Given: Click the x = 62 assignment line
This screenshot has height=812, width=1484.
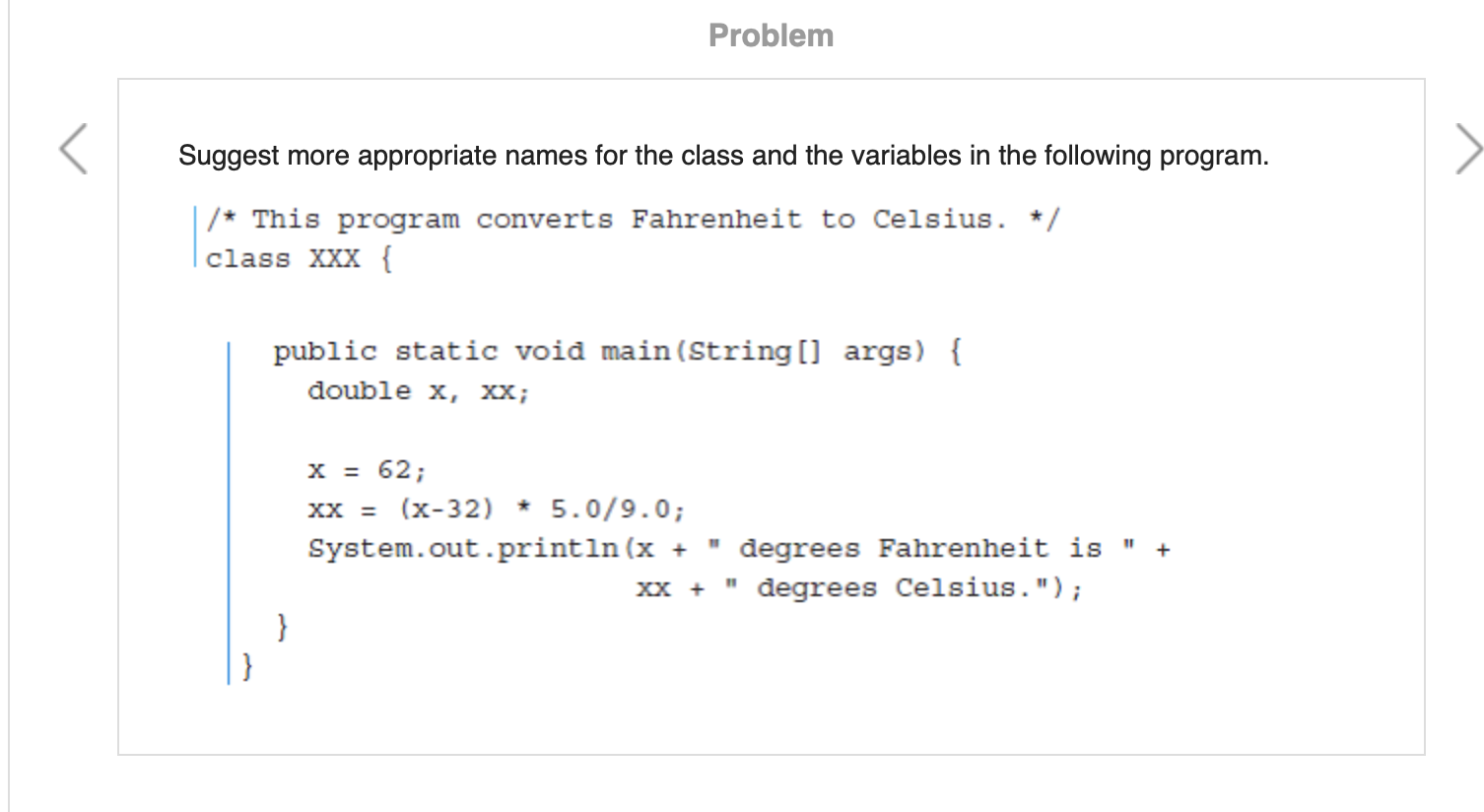Looking at the screenshot, I should [x=367, y=470].
